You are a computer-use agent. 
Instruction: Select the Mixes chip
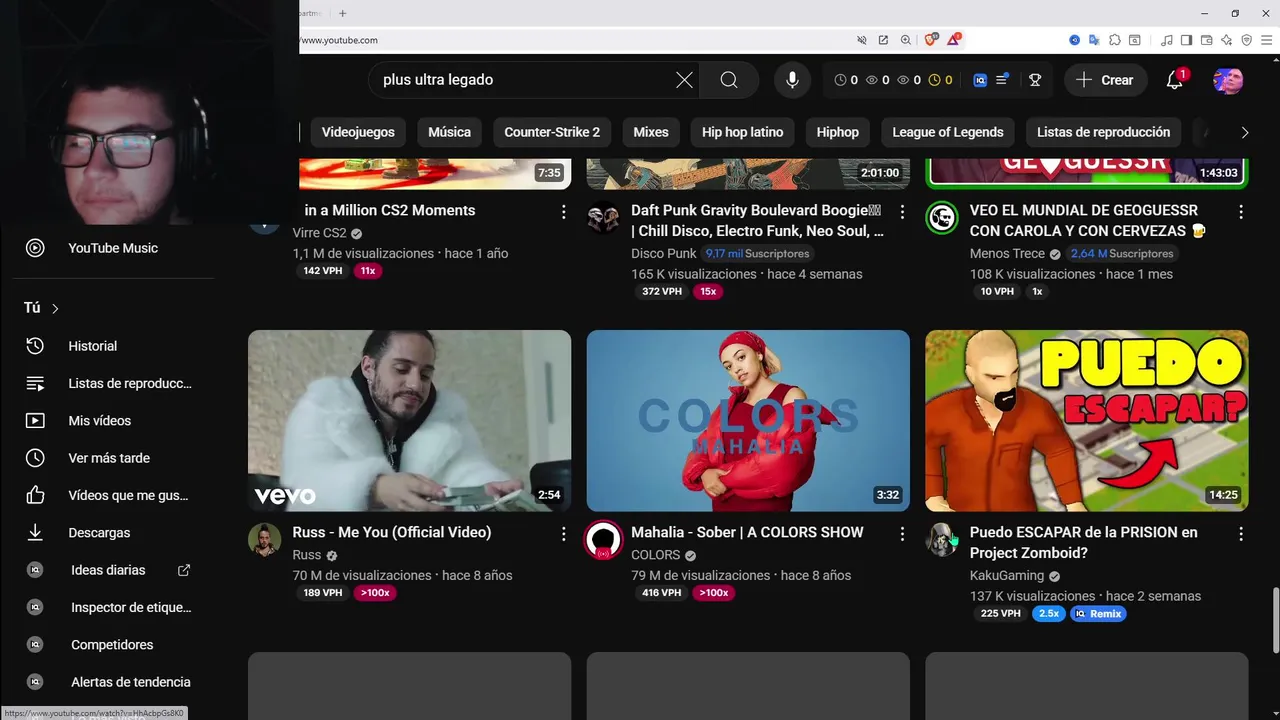651,132
